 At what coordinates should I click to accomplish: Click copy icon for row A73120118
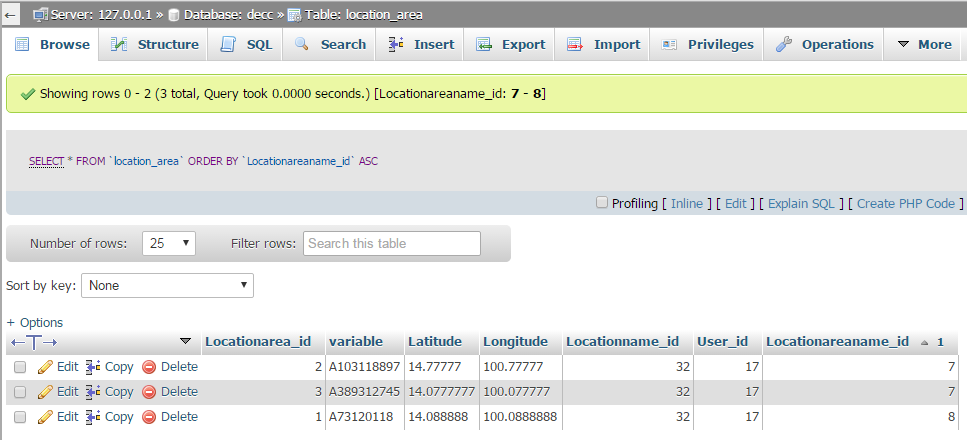click(x=93, y=417)
